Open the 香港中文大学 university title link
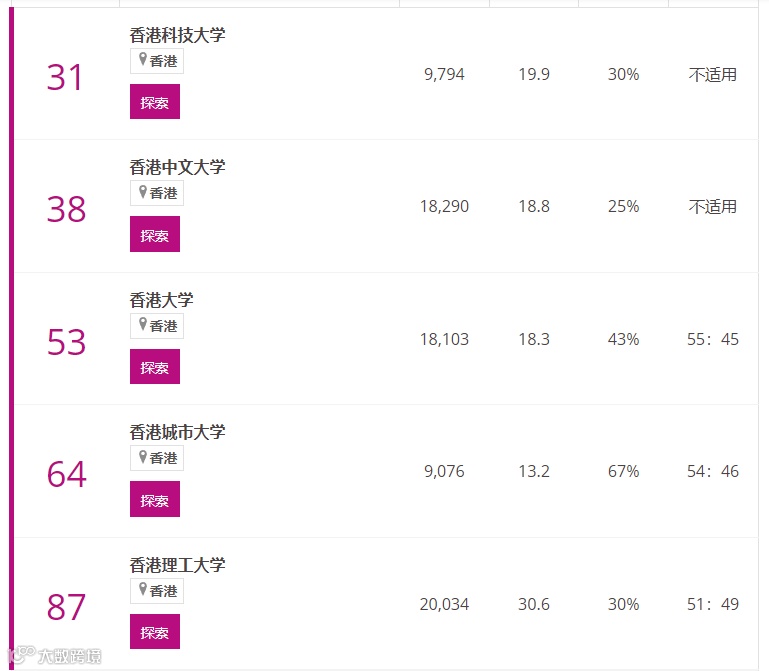769x671 pixels. [x=177, y=167]
